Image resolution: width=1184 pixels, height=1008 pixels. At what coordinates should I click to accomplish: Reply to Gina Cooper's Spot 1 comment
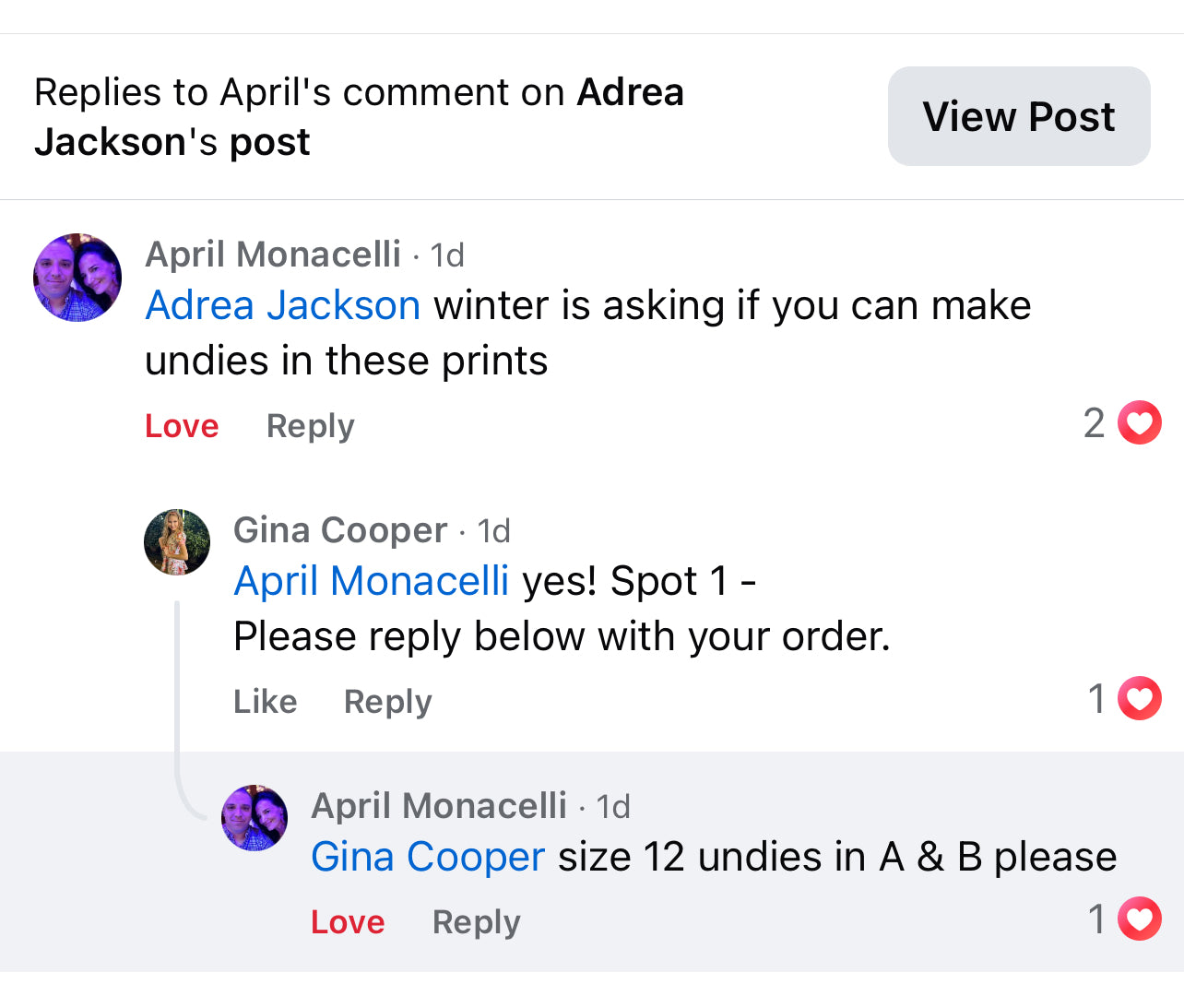pos(387,702)
